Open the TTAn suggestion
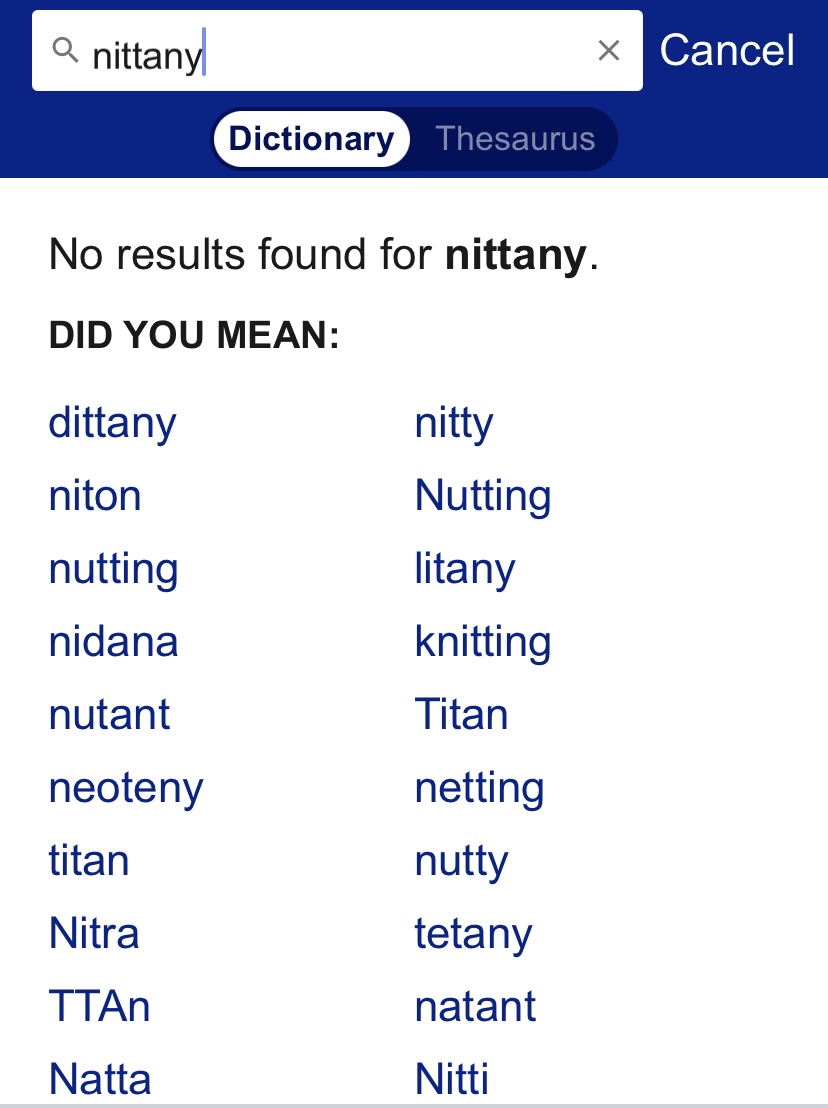The image size is (828, 1108). pyautogui.click(x=99, y=1007)
